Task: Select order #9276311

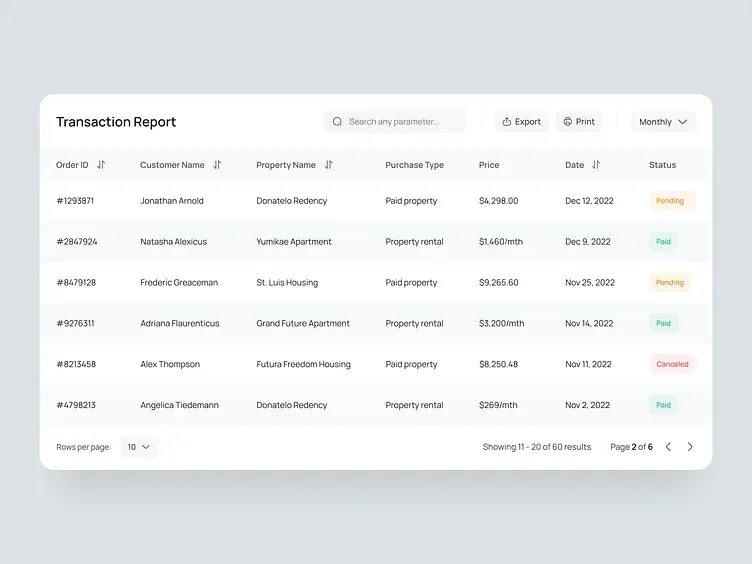Action: click(x=75, y=323)
